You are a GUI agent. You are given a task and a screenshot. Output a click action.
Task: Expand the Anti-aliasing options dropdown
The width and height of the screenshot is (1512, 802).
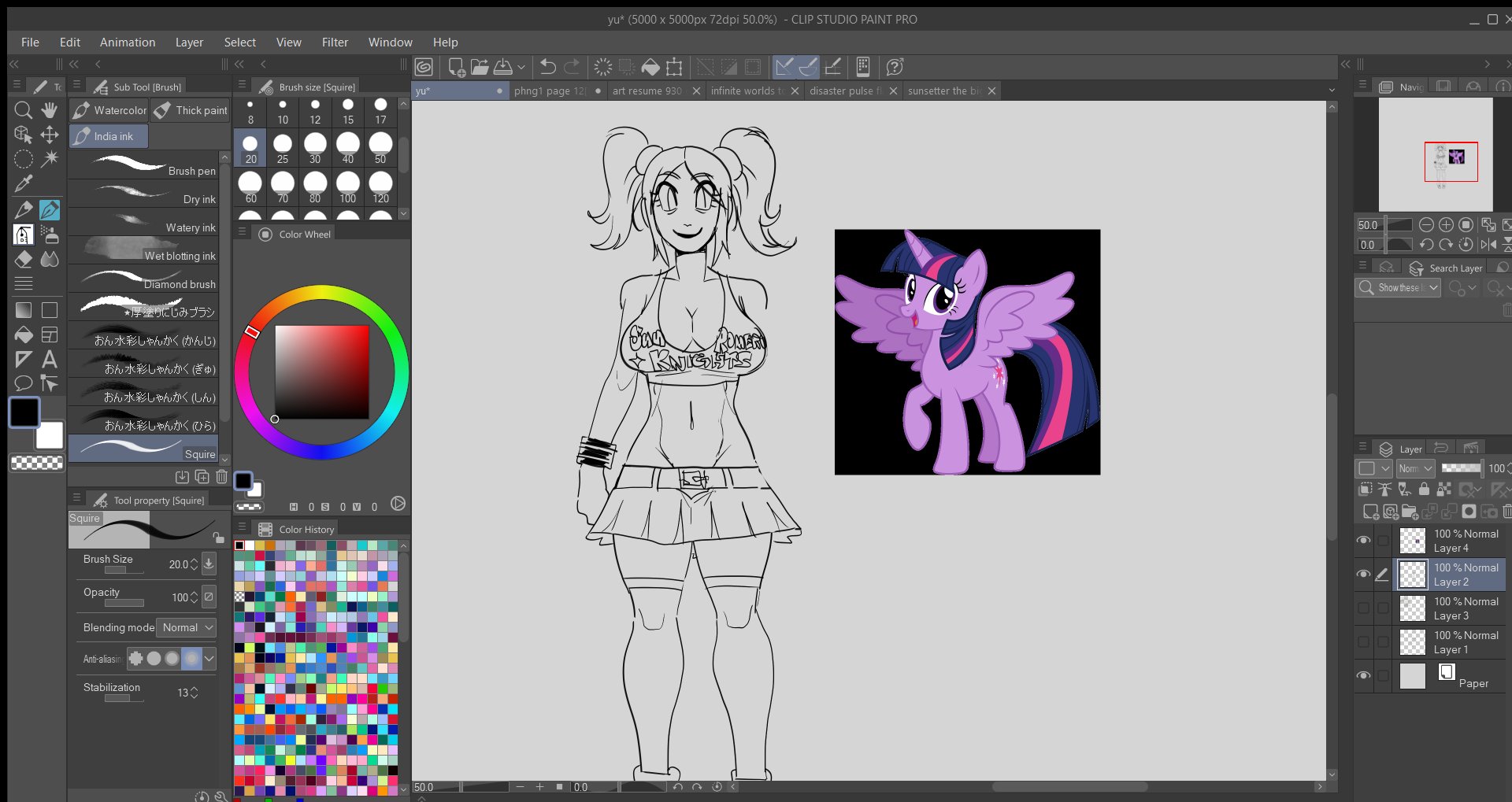coord(209,658)
